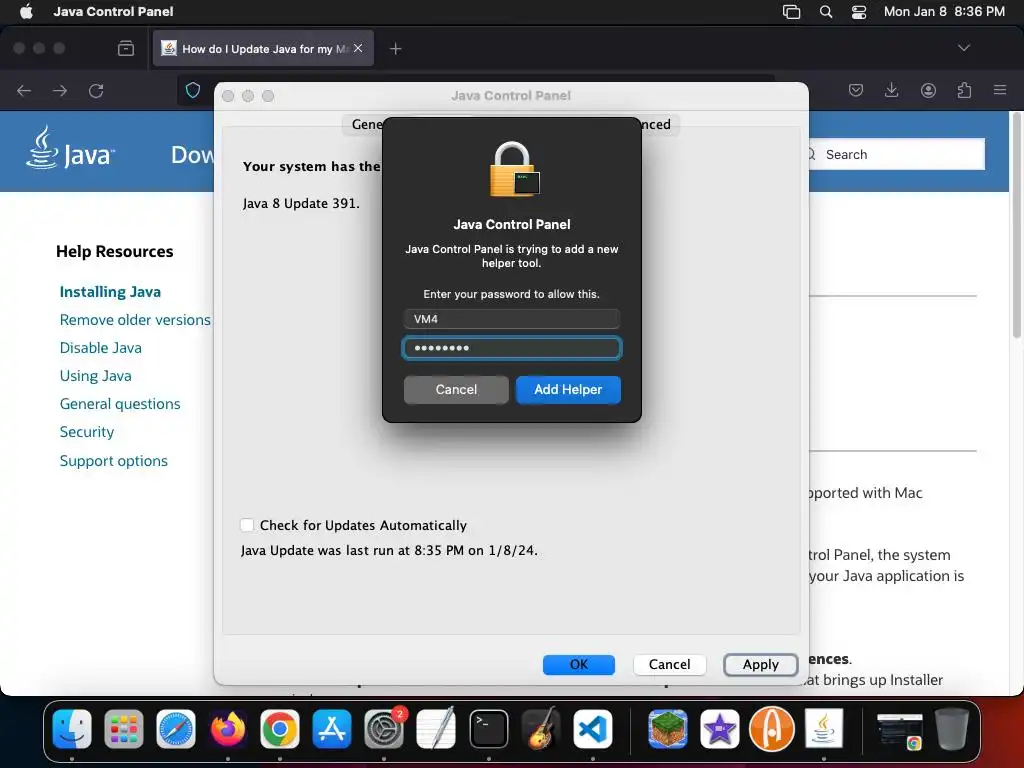Open the Firefox extensions icon
Viewport: 1024px width, 768px height.
[x=964, y=90]
